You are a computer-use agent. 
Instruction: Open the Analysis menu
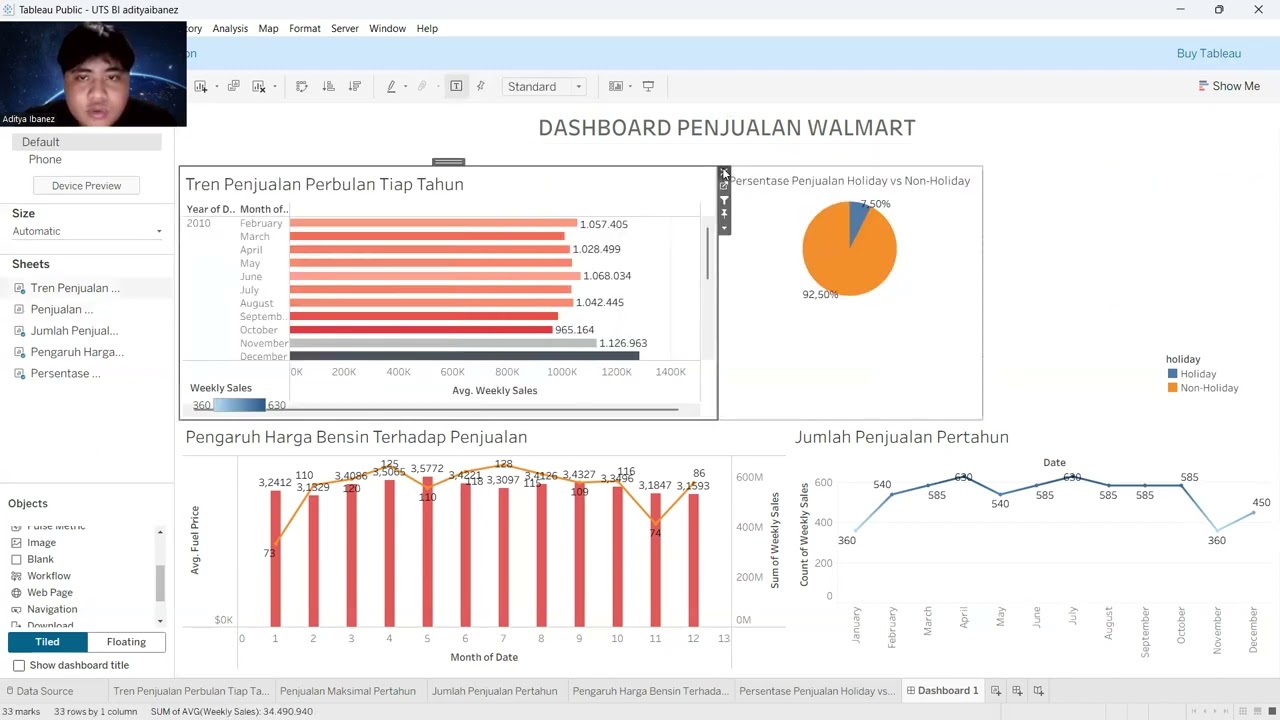[x=230, y=28]
